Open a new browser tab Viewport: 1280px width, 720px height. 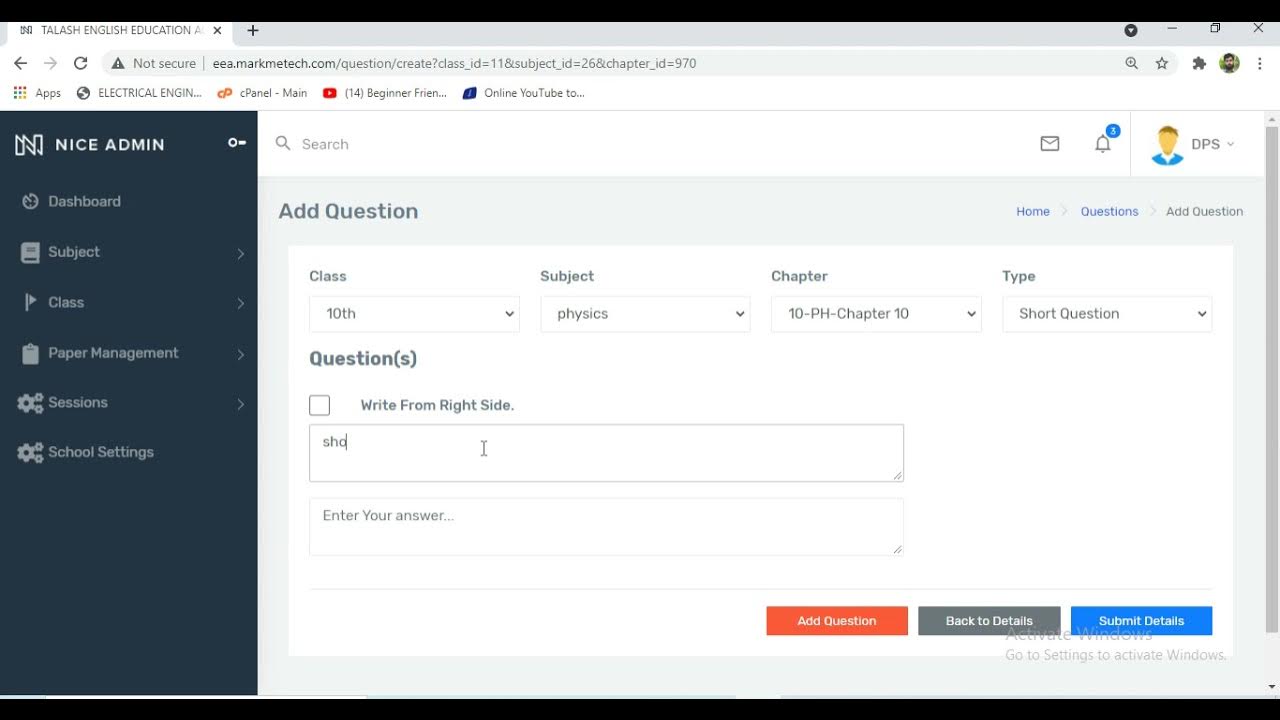253,31
